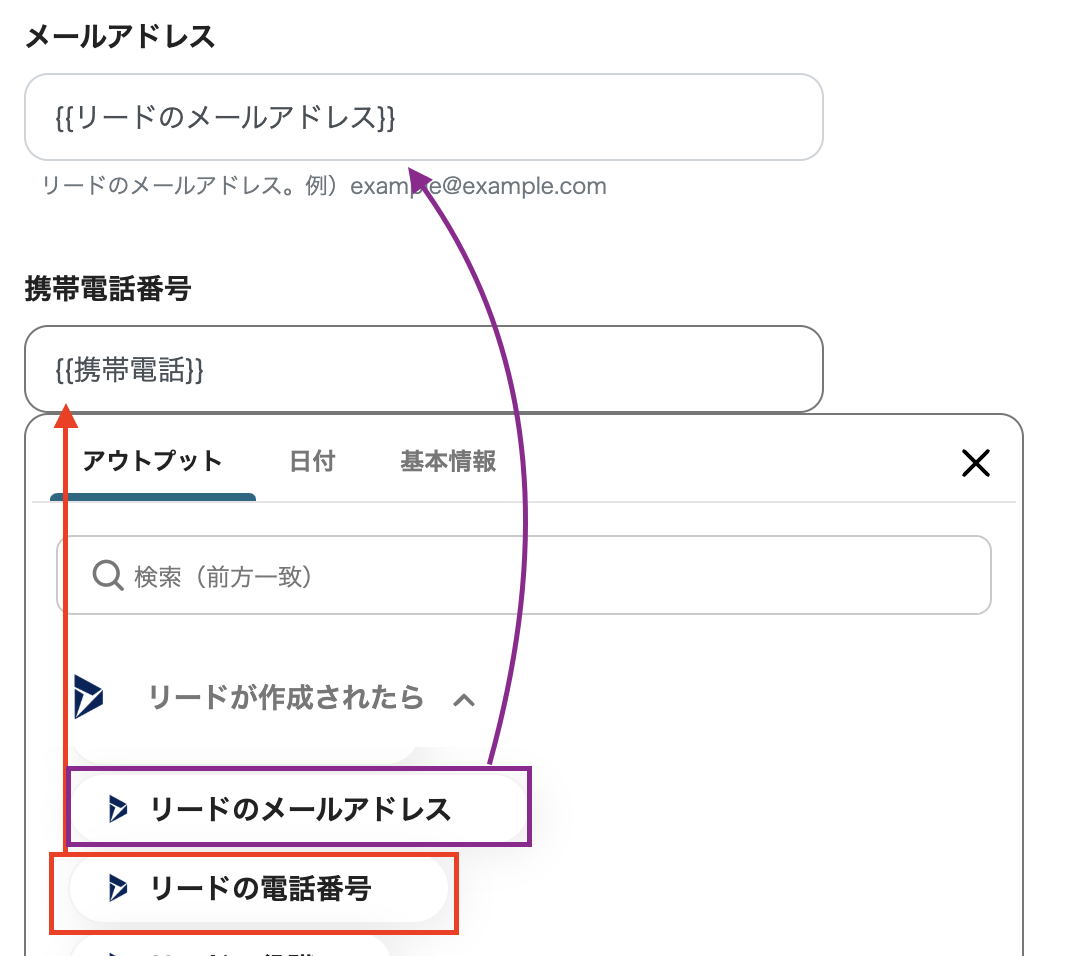The width and height of the screenshot is (1076, 956).
Task: Click the icon in リードの電話番号 option
Action: (119, 887)
